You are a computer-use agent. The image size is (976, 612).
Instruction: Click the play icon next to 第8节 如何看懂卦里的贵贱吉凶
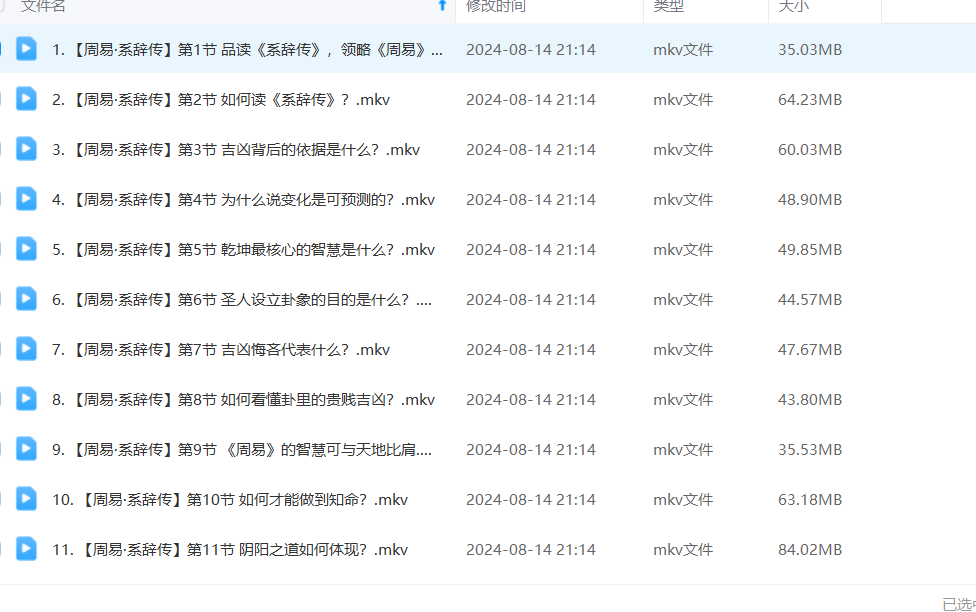(x=26, y=399)
